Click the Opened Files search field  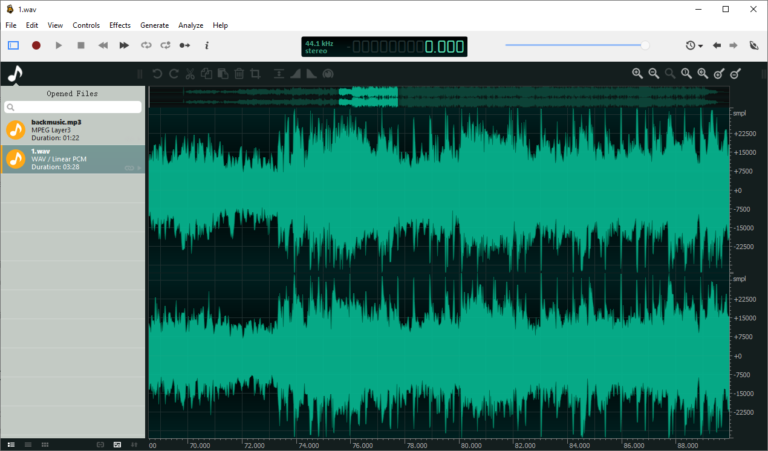coord(73,107)
